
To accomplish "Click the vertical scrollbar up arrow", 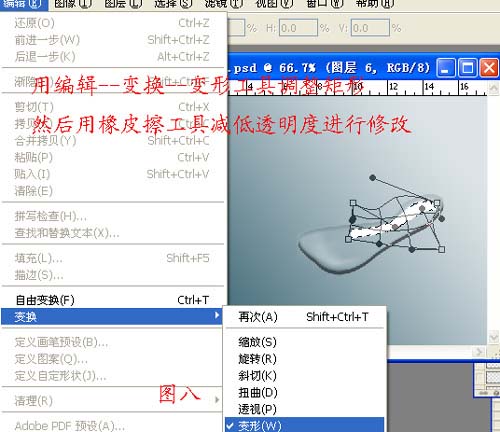I will (493, 88).
